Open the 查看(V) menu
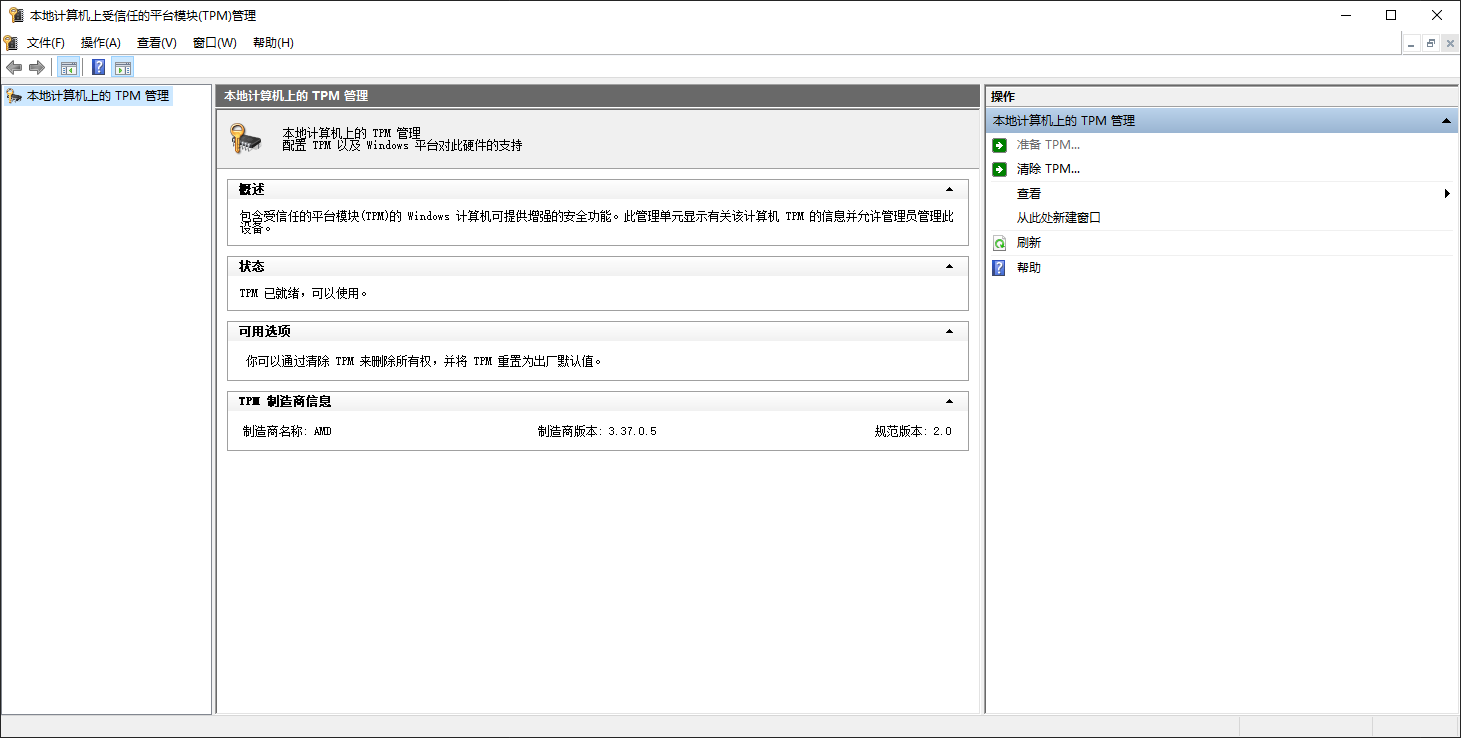1461x738 pixels. coord(157,42)
